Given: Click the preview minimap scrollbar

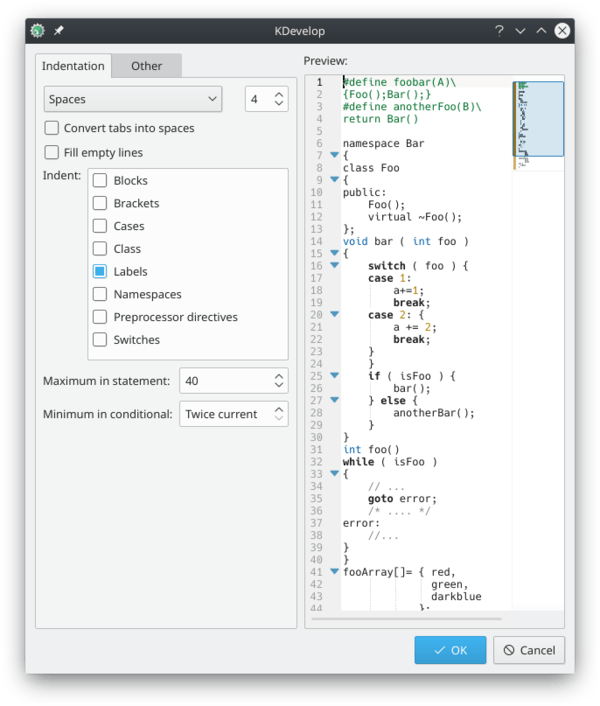Looking at the screenshot, I should point(538,119).
